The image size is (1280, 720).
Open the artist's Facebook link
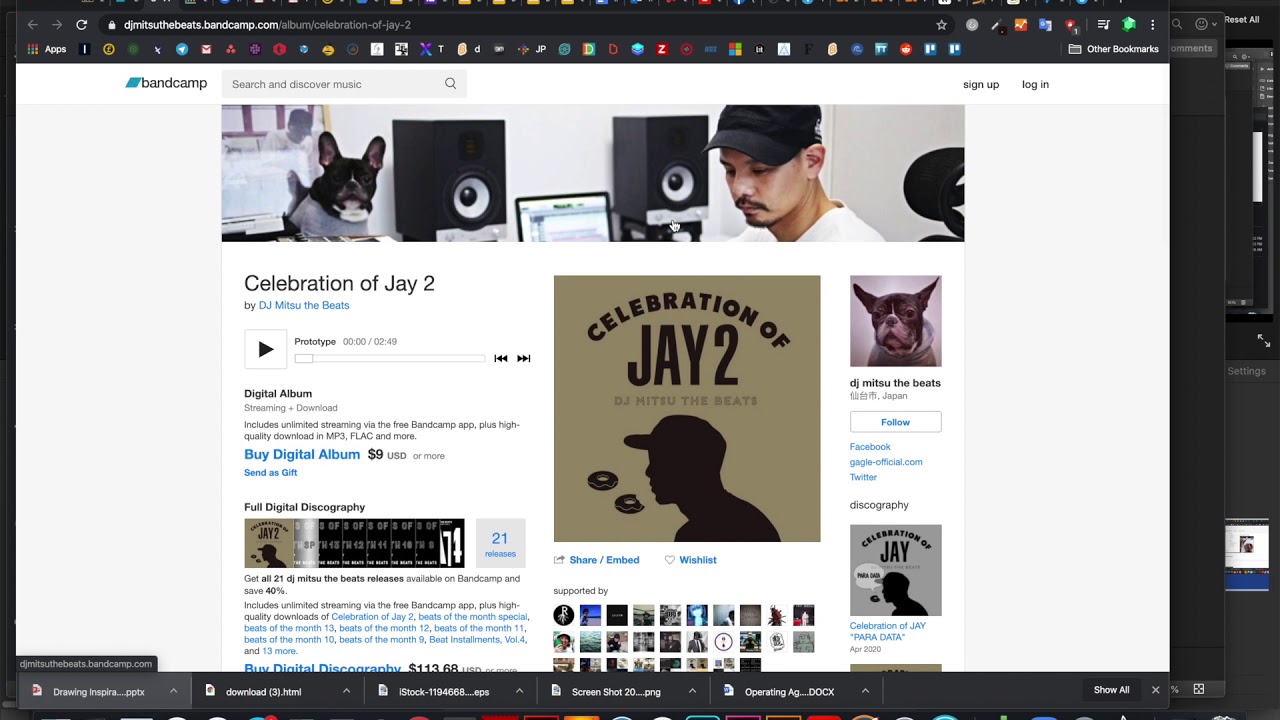click(x=870, y=447)
